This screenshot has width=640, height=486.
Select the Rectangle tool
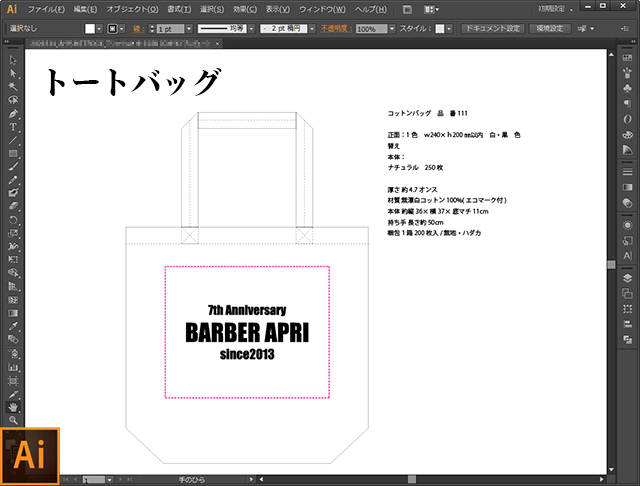[x=13, y=153]
